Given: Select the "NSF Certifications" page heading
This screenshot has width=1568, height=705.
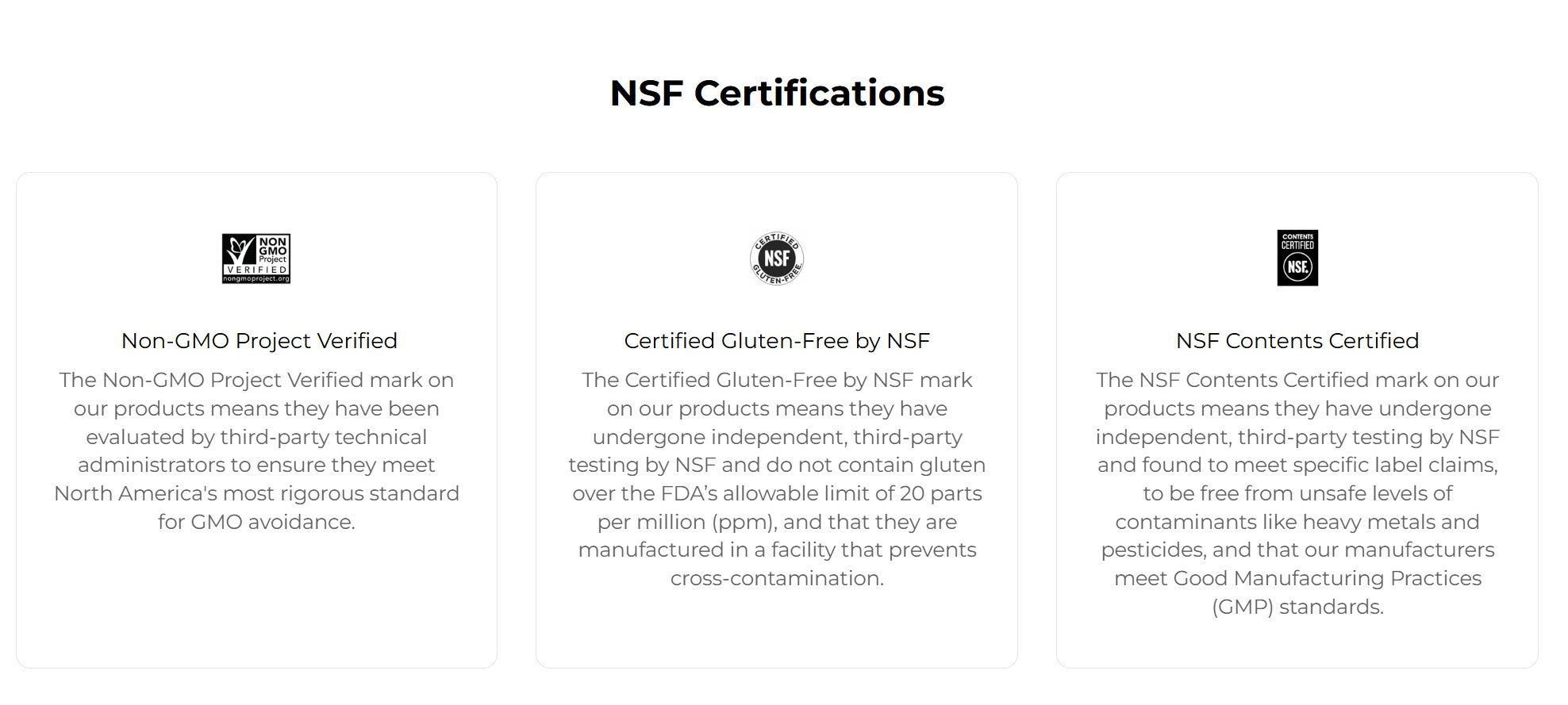Looking at the screenshot, I should tap(777, 93).
